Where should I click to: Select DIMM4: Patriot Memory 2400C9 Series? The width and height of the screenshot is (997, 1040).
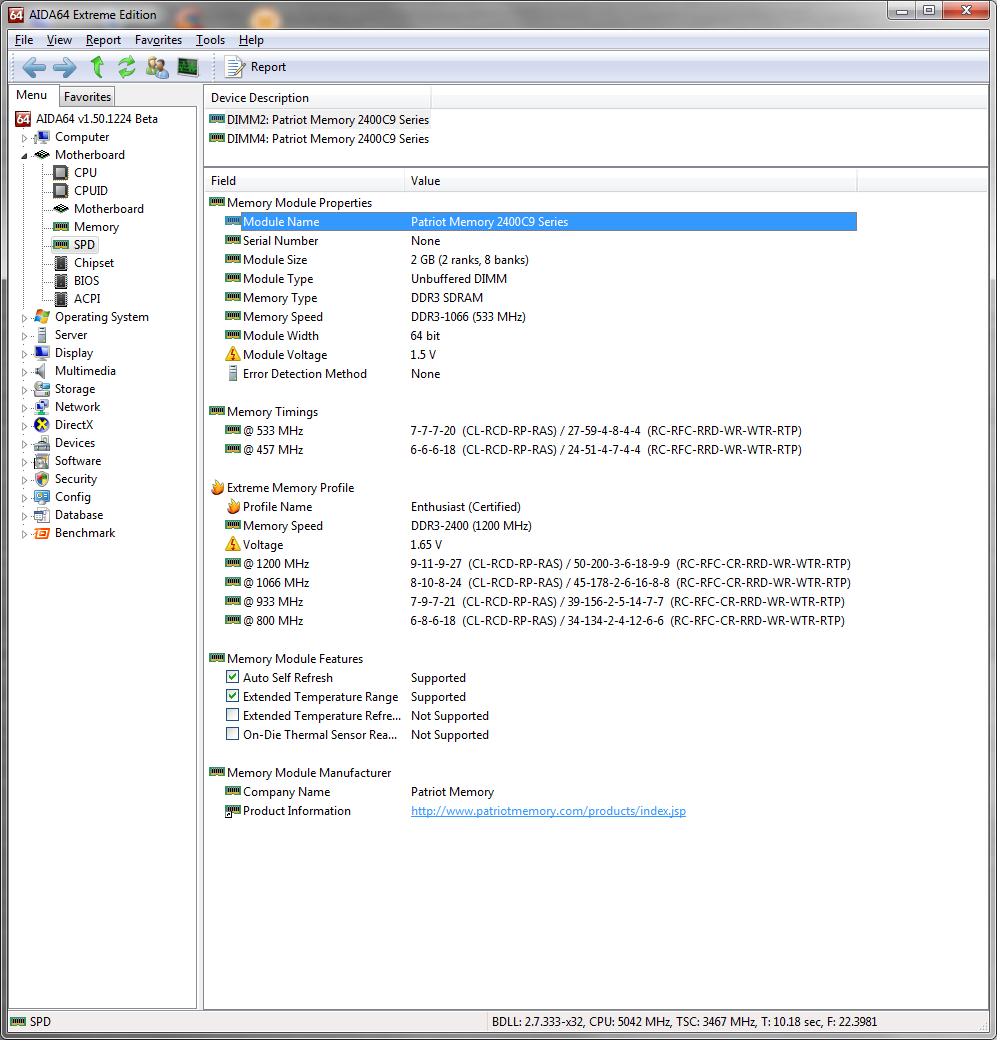328,139
